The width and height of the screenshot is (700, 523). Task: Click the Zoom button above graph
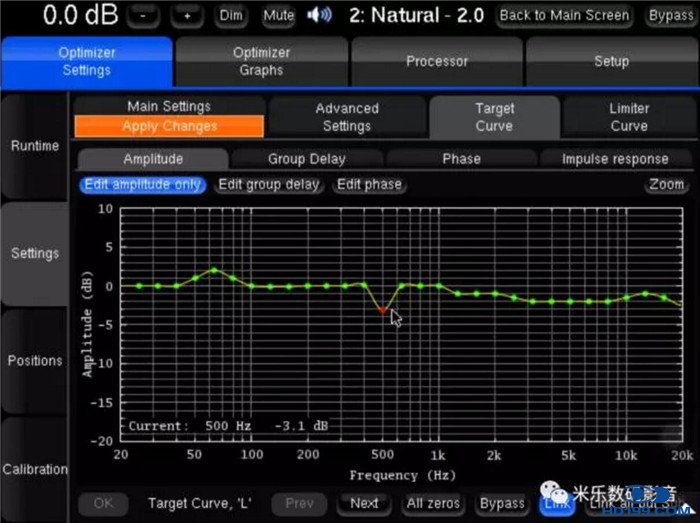[x=666, y=184]
